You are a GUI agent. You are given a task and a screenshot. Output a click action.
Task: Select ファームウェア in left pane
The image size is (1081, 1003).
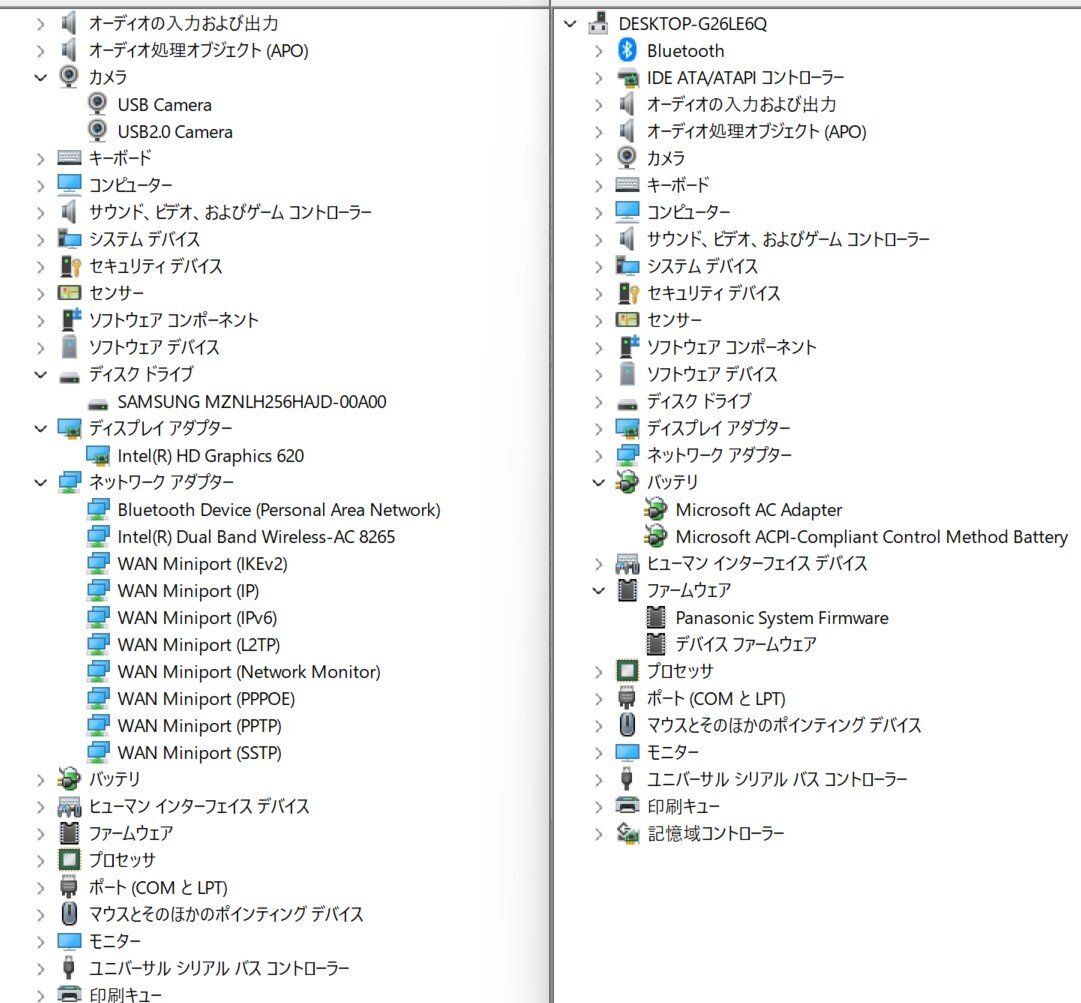(x=130, y=833)
